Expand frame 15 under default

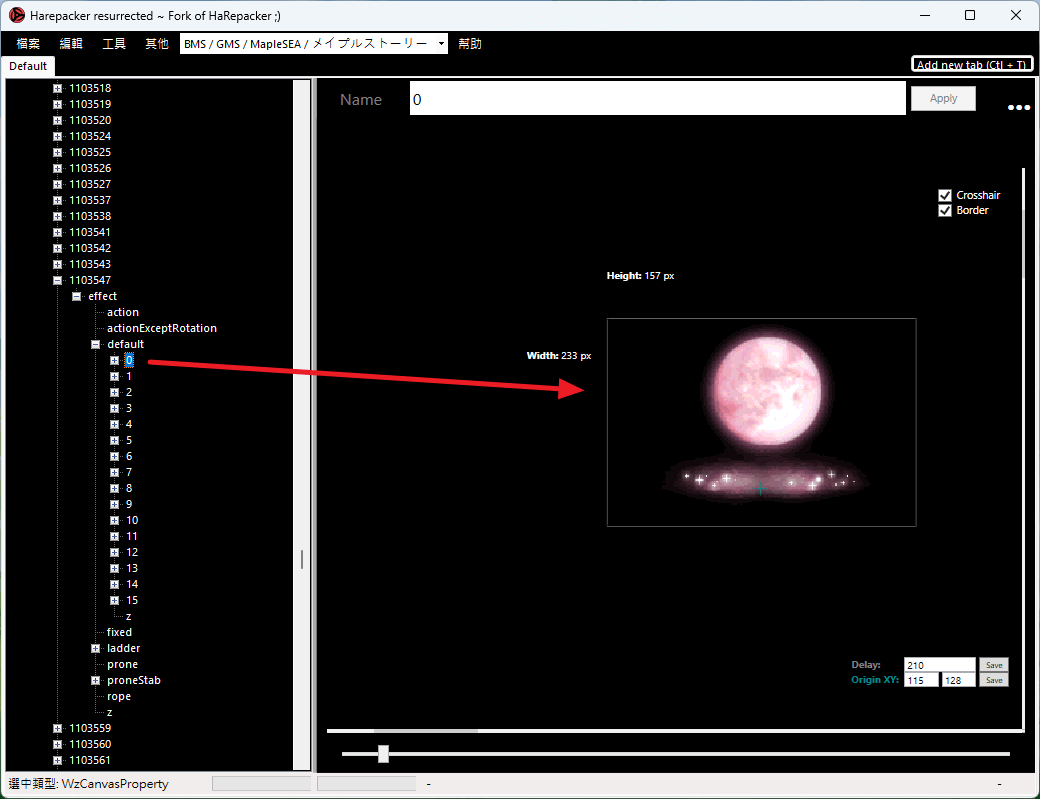[114, 601]
